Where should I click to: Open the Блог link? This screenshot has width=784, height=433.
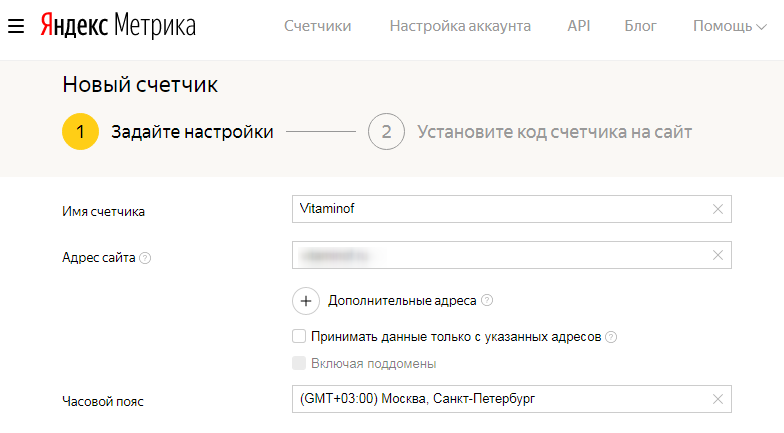tap(641, 26)
